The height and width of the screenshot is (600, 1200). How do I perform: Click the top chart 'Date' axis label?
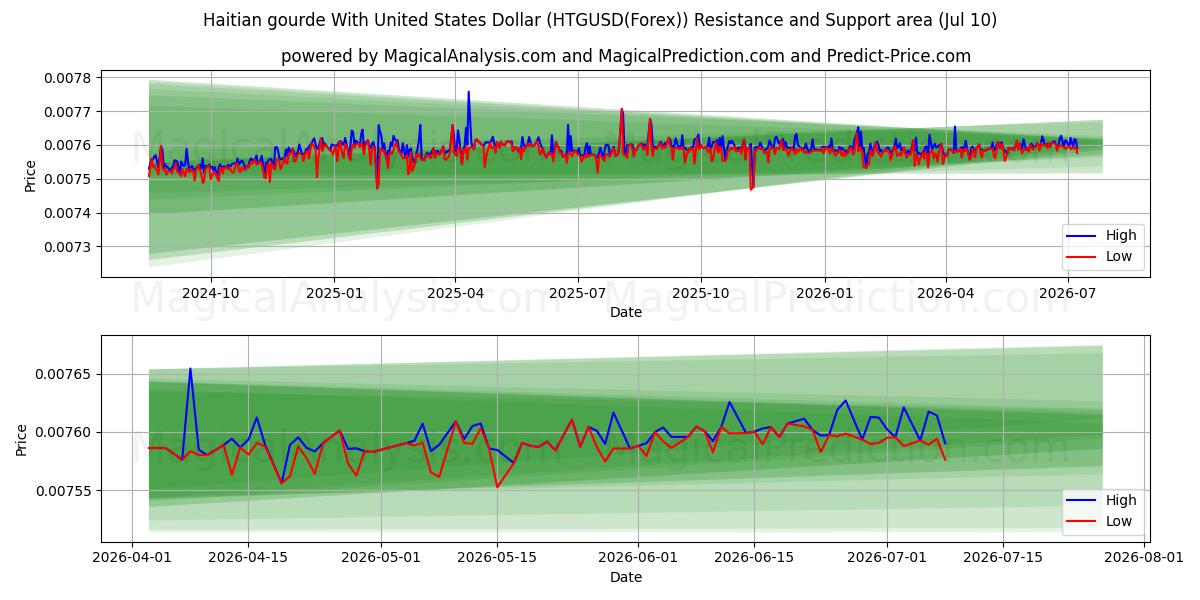pyautogui.click(x=626, y=313)
